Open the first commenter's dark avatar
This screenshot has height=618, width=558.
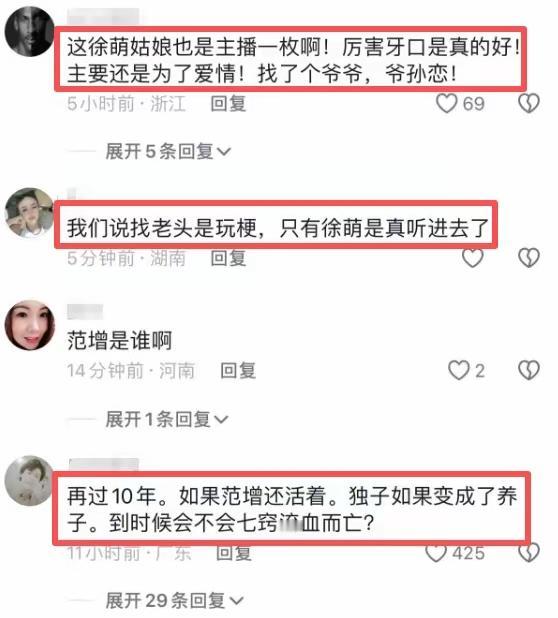(30, 32)
